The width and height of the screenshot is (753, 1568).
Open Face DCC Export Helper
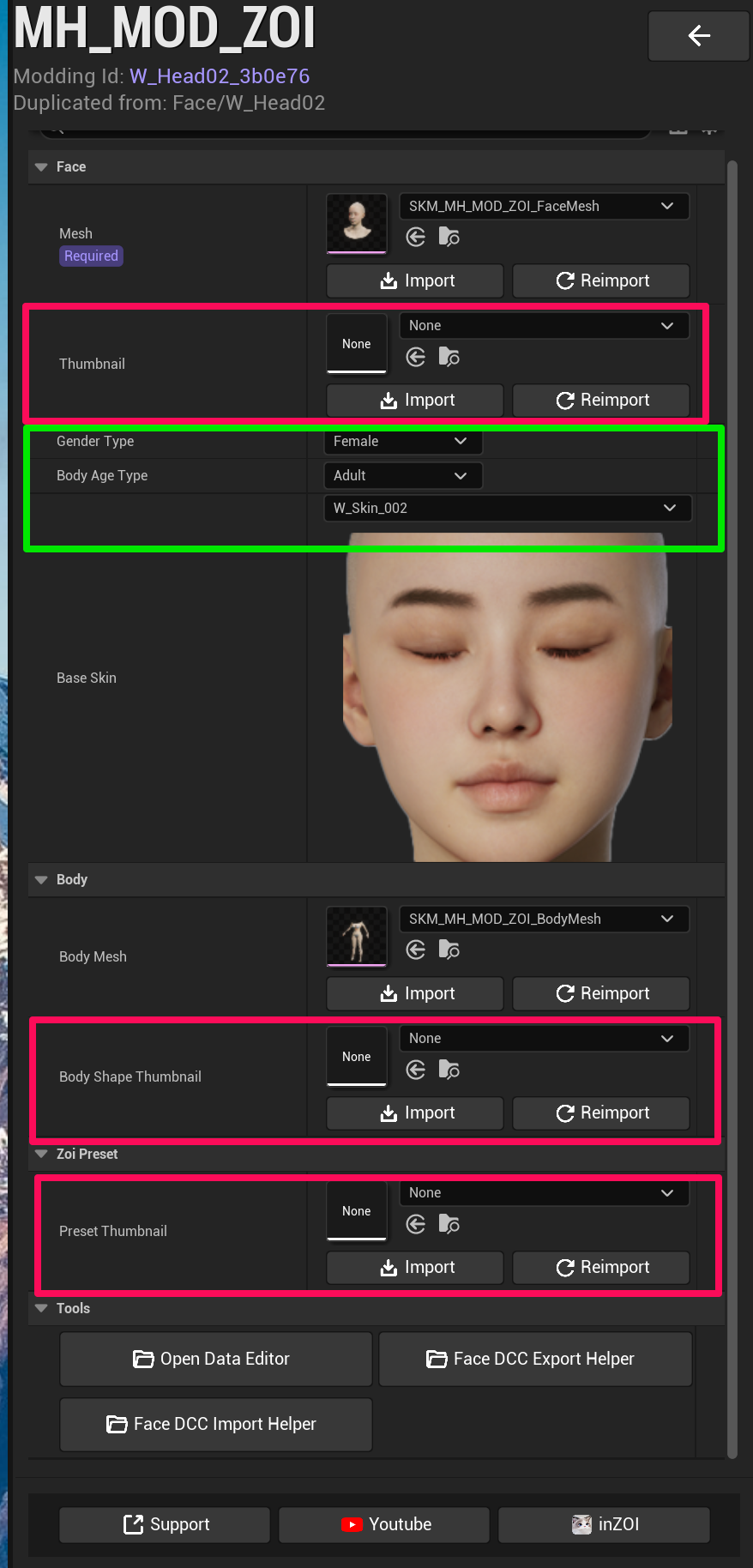point(535,1360)
